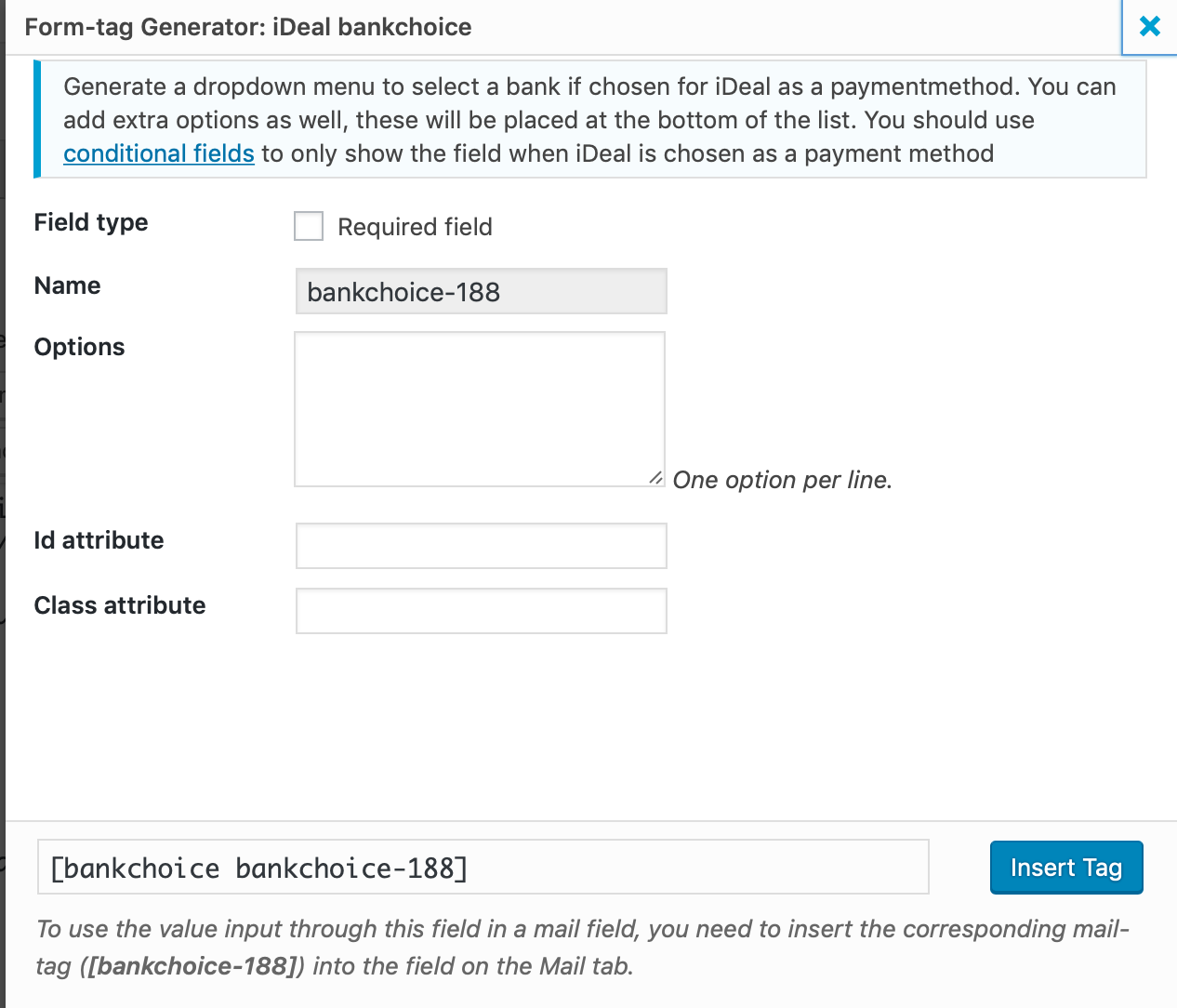The image size is (1177, 1008).
Task: Focus the Name field bankchoice-188
Action: (x=481, y=292)
